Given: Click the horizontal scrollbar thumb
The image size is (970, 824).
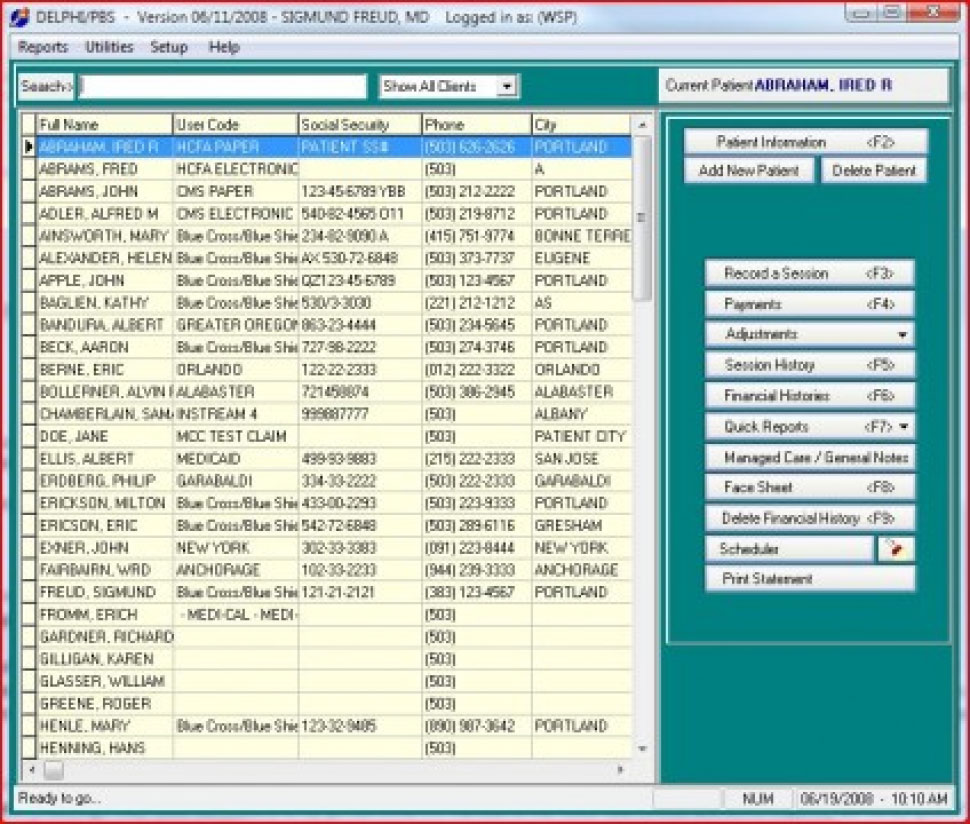Looking at the screenshot, I should [54, 770].
